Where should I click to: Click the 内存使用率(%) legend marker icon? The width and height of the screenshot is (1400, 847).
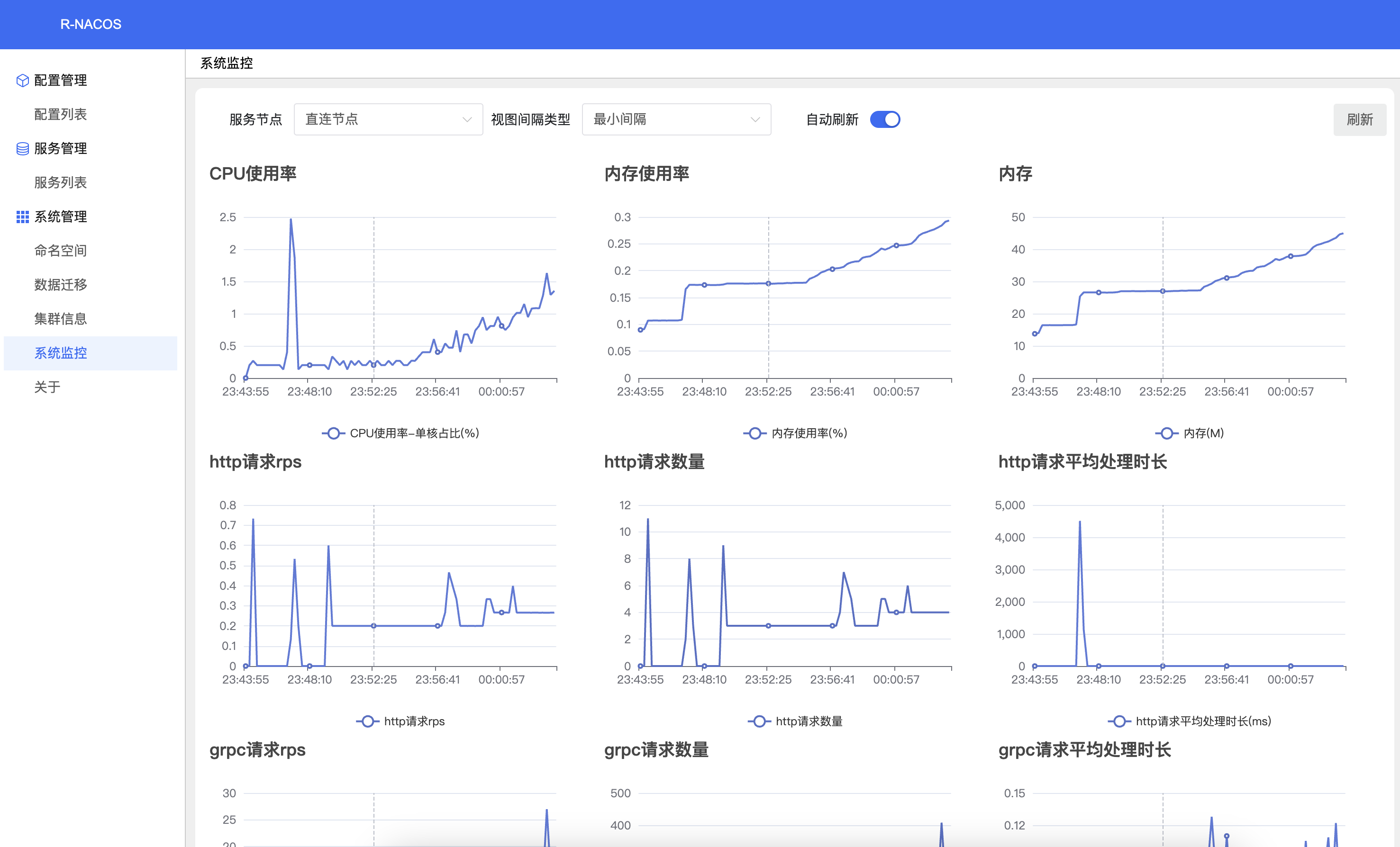coord(755,433)
